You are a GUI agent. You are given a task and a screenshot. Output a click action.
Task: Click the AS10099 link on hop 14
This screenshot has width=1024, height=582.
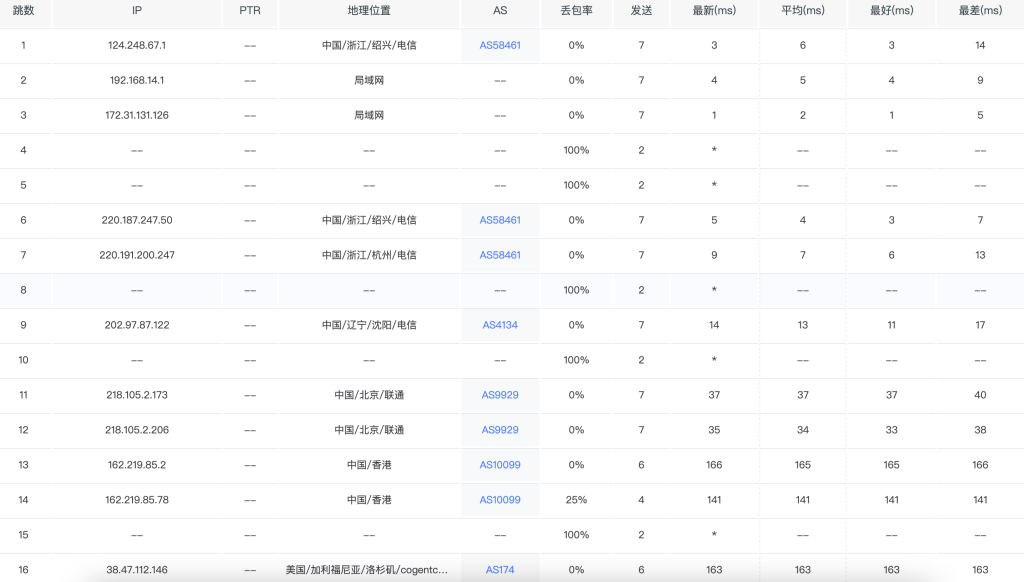(x=499, y=500)
